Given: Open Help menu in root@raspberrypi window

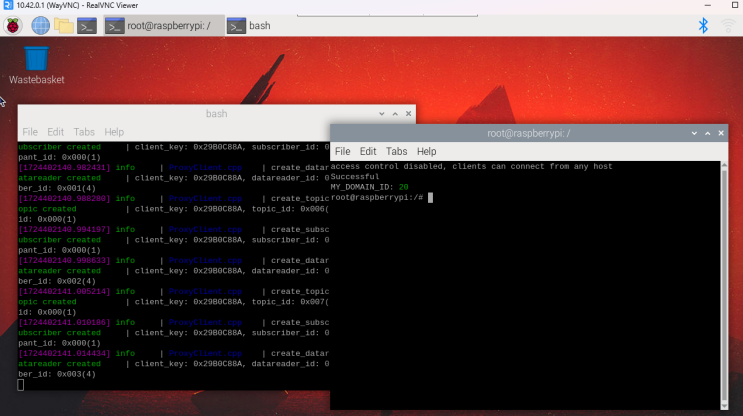Looking at the screenshot, I should [x=426, y=151].
